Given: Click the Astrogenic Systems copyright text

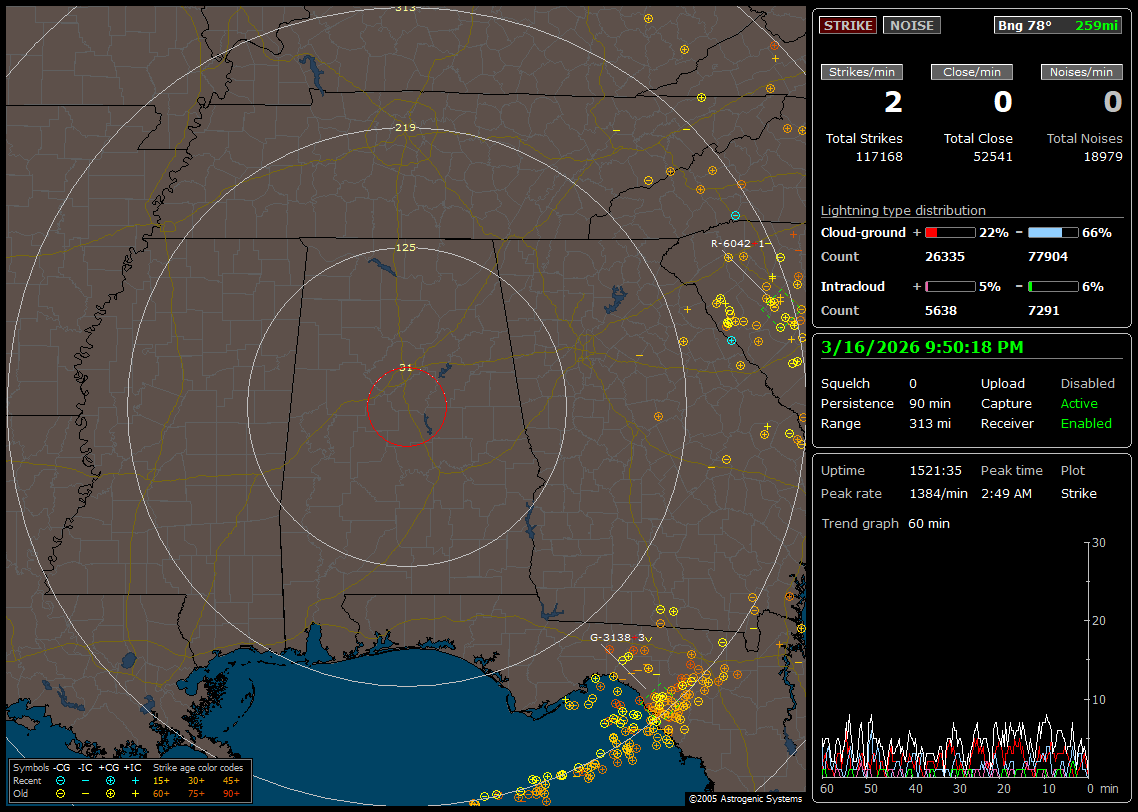Looking at the screenshot, I should click(x=745, y=799).
